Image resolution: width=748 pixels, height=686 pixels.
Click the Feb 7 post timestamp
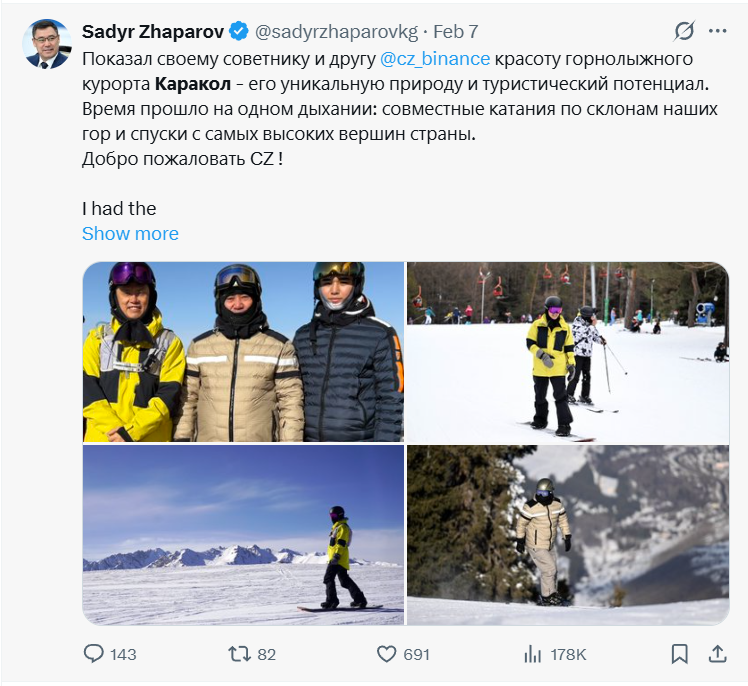click(x=456, y=32)
